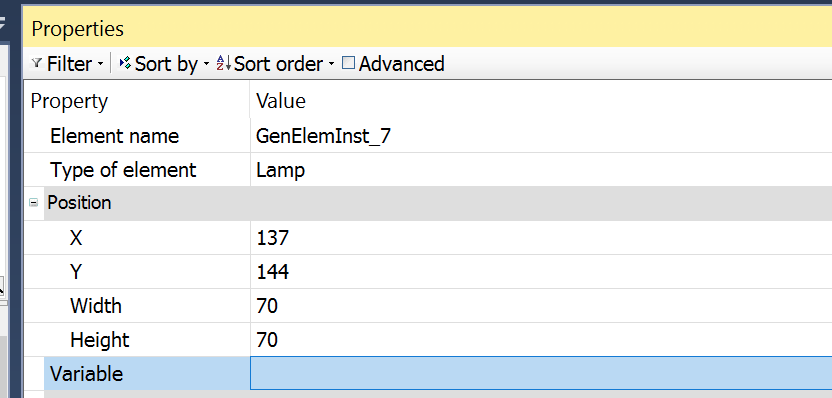
Task: Select the Position group header label
Action: click(79, 203)
